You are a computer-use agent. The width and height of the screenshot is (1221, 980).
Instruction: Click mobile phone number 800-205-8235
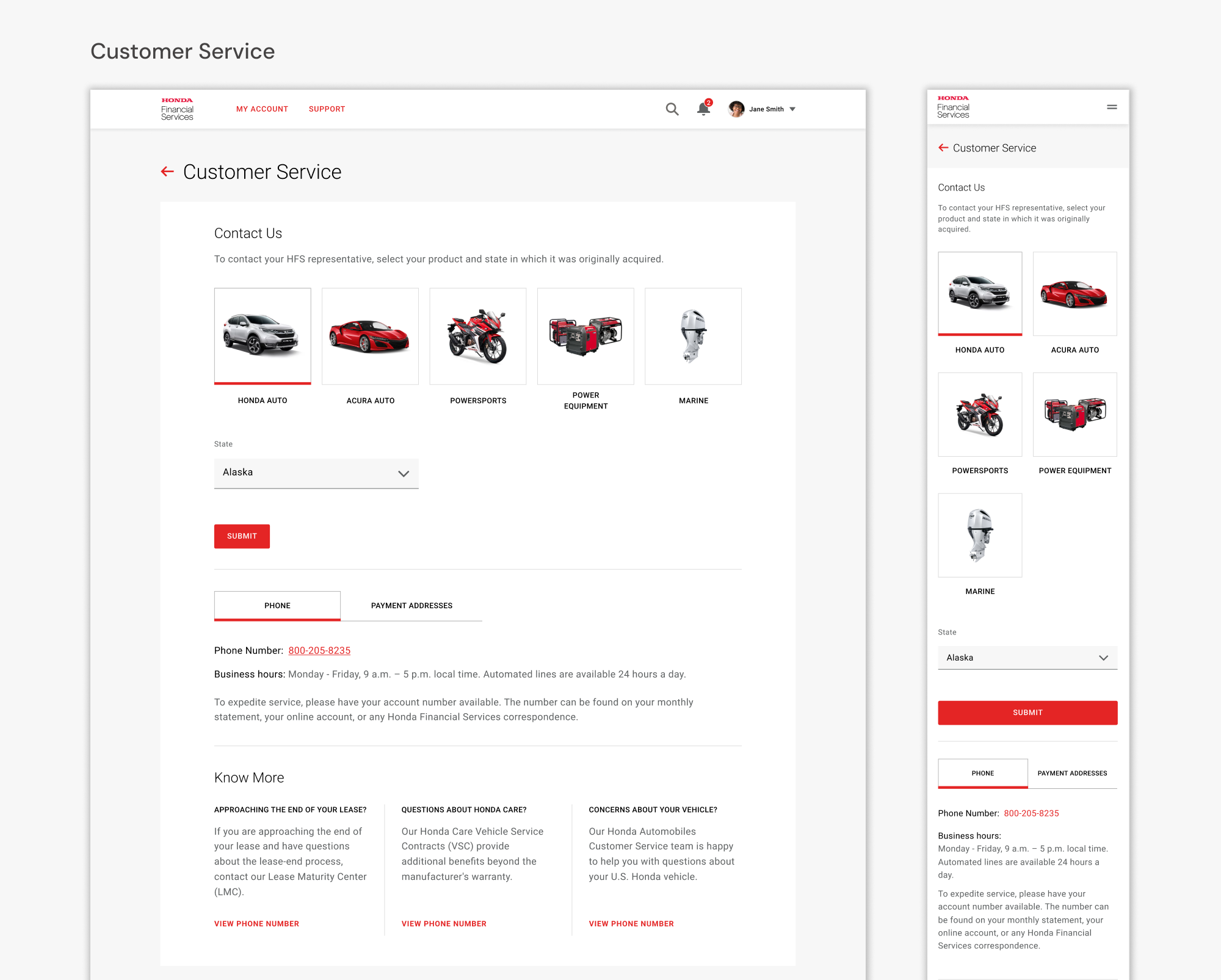(x=1031, y=813)
